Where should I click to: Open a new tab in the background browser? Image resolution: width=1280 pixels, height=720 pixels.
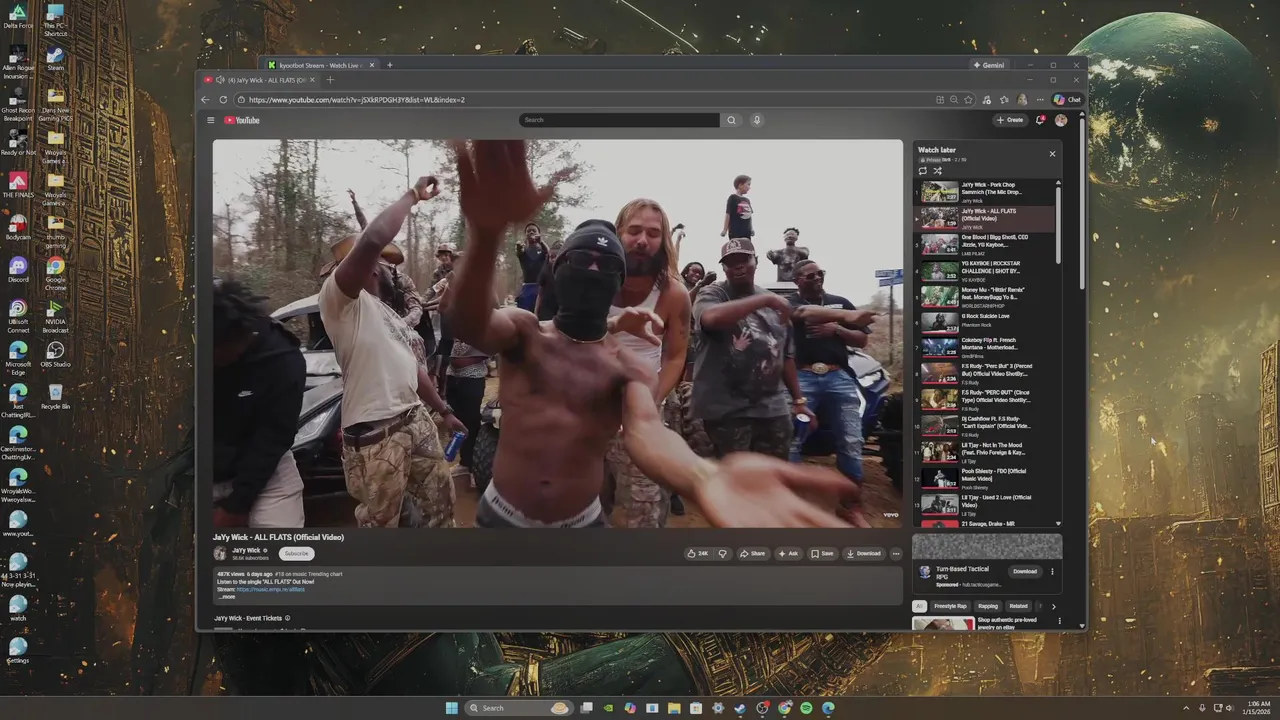[x=390, y=65]
